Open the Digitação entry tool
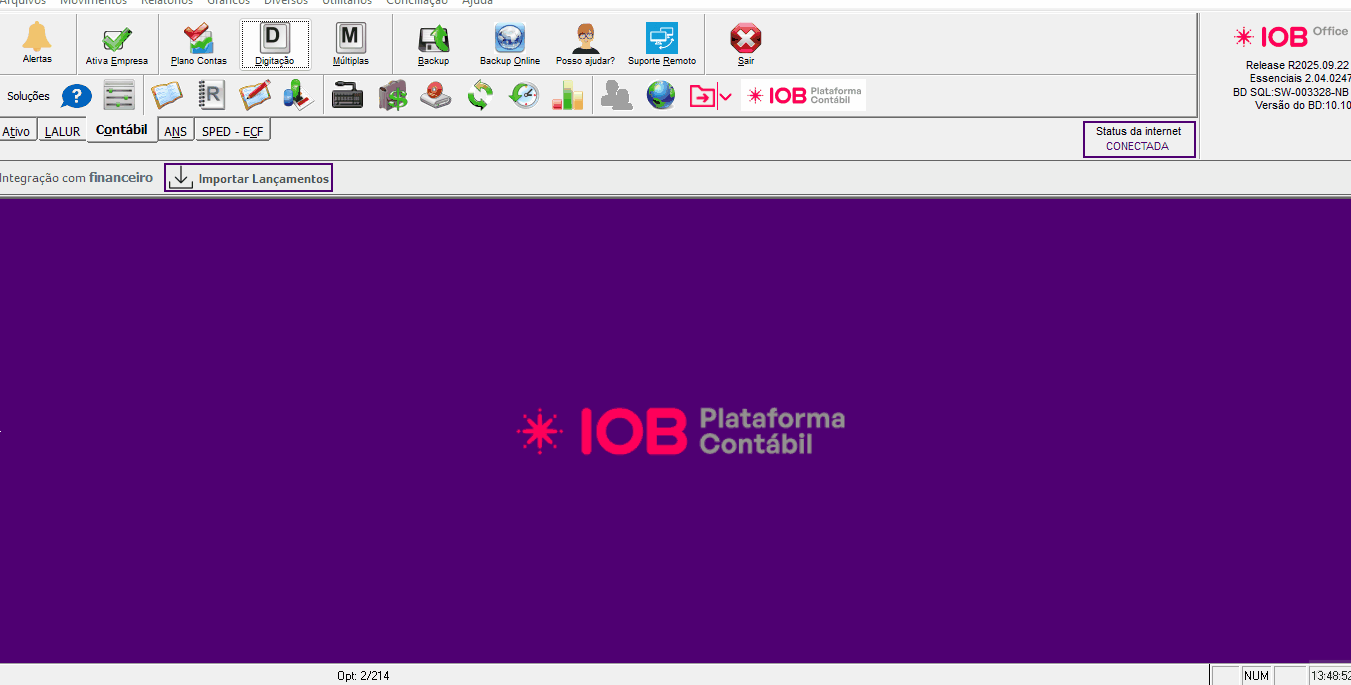Viewport: 1351px width, 685px height. pyautogui.click(x=275, y=44)
